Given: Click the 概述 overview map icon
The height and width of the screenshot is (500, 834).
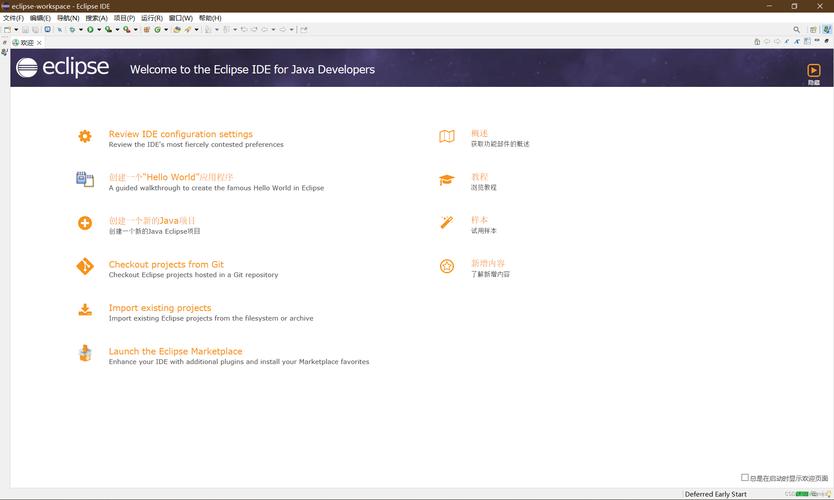Looking at the screenshot, I should coord(447,136).
